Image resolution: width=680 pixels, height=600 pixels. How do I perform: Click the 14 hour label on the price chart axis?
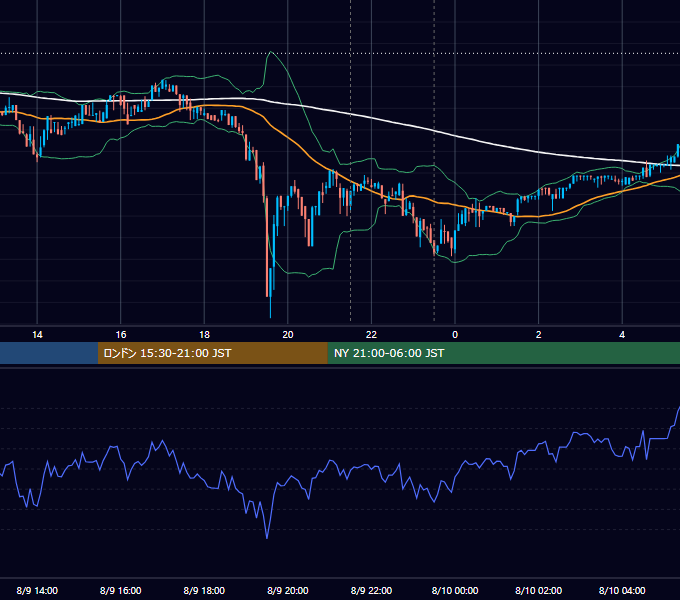(x=37, y=335)
